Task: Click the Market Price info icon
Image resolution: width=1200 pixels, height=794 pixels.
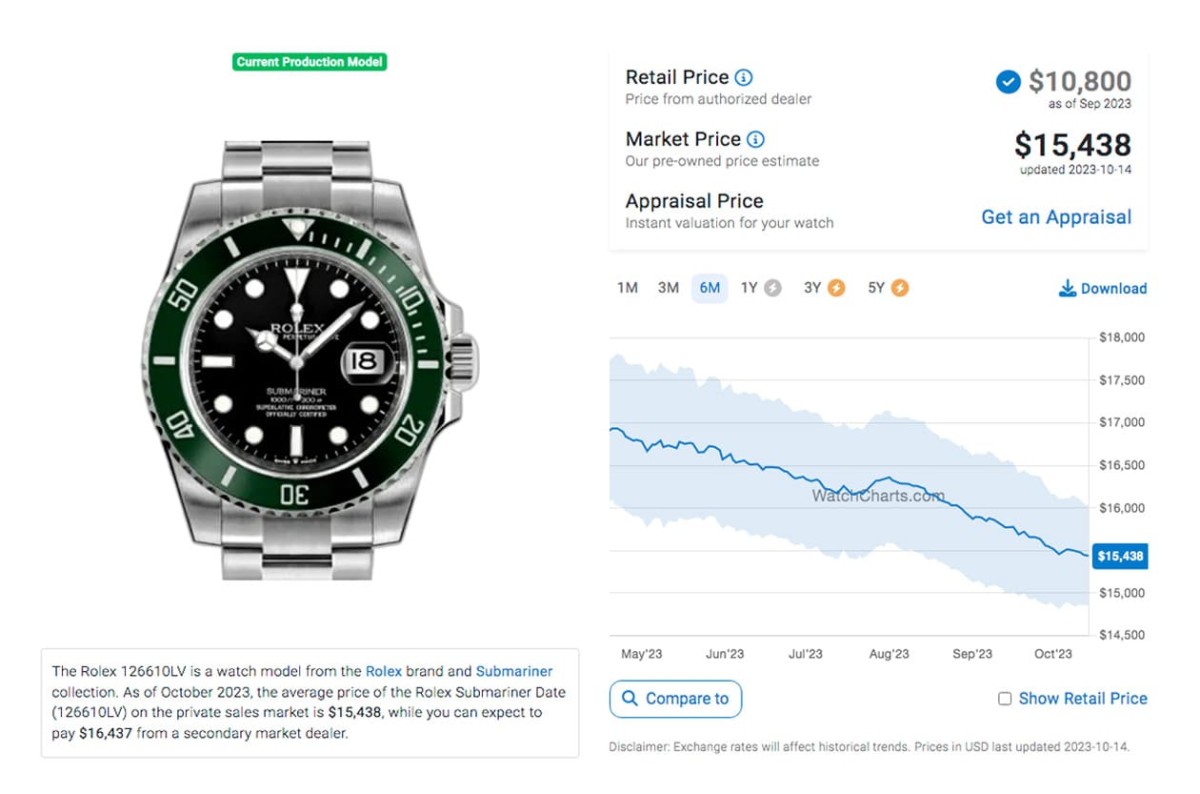Action: point(756,139)
